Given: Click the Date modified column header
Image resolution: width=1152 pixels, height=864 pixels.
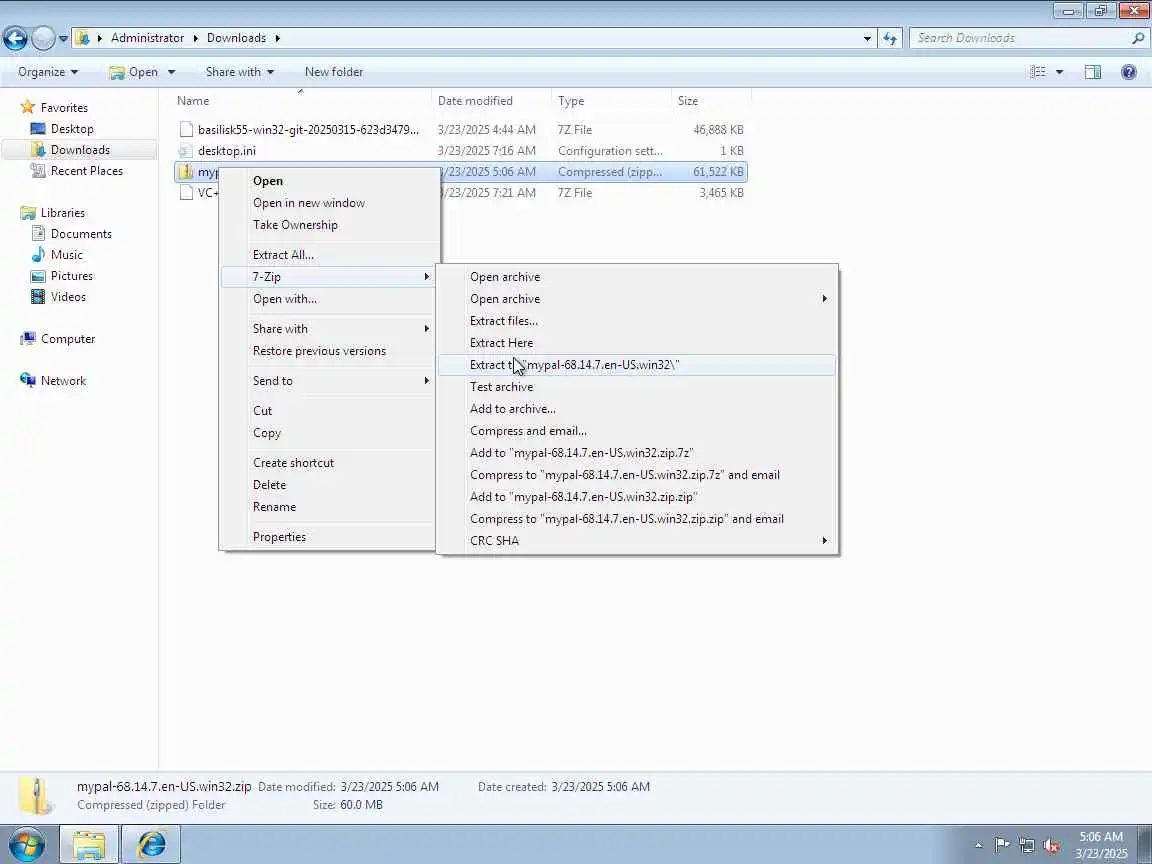Looking at the screenshot, I should (492, 101).
